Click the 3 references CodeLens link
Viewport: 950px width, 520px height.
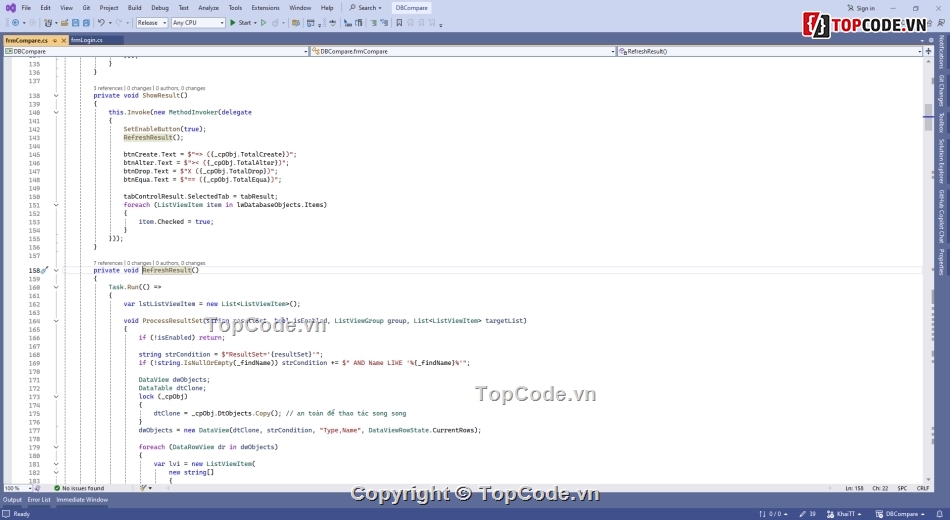108,88
